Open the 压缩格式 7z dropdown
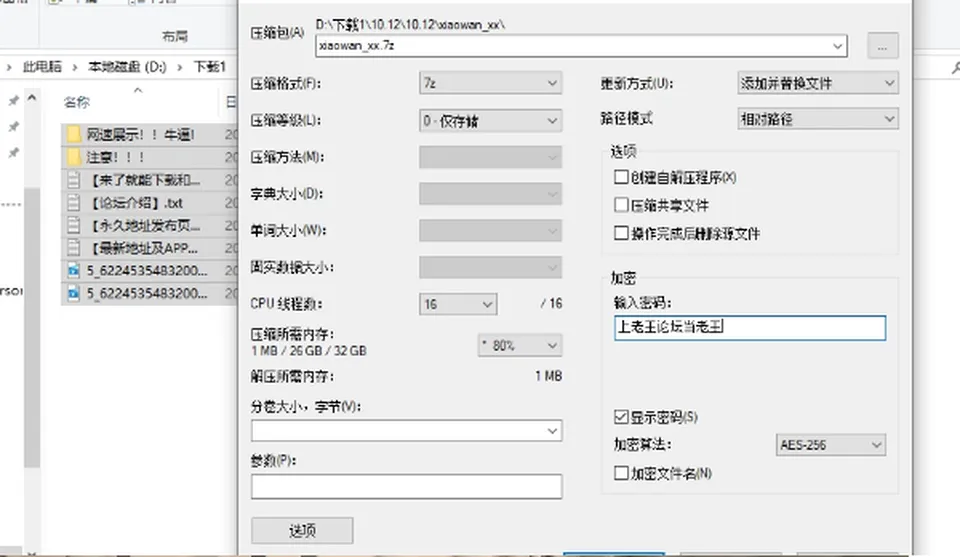Viewport: 960px width, 557px height. (490, 83)
